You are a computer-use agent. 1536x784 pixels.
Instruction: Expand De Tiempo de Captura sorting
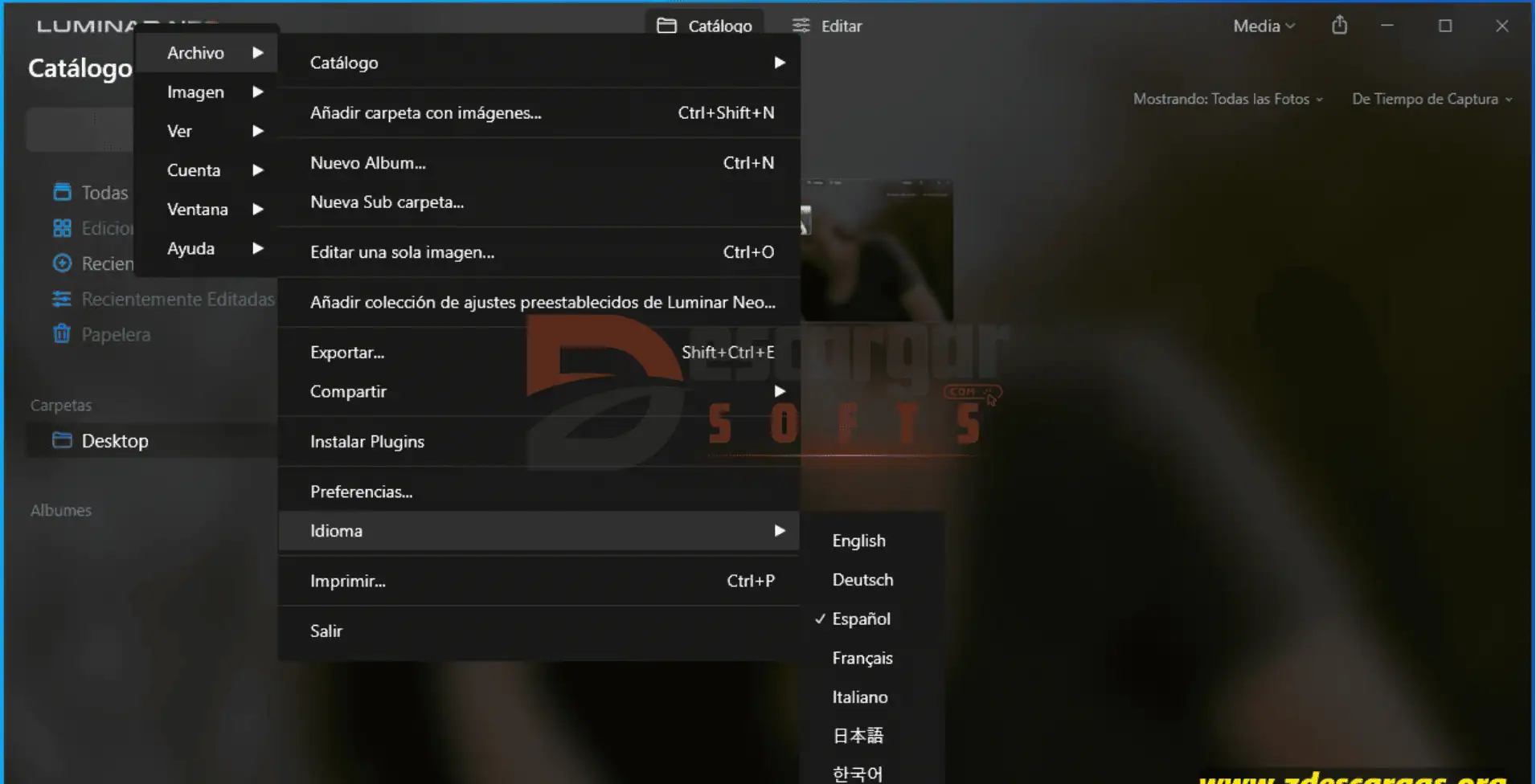[x=1432, y=99]
